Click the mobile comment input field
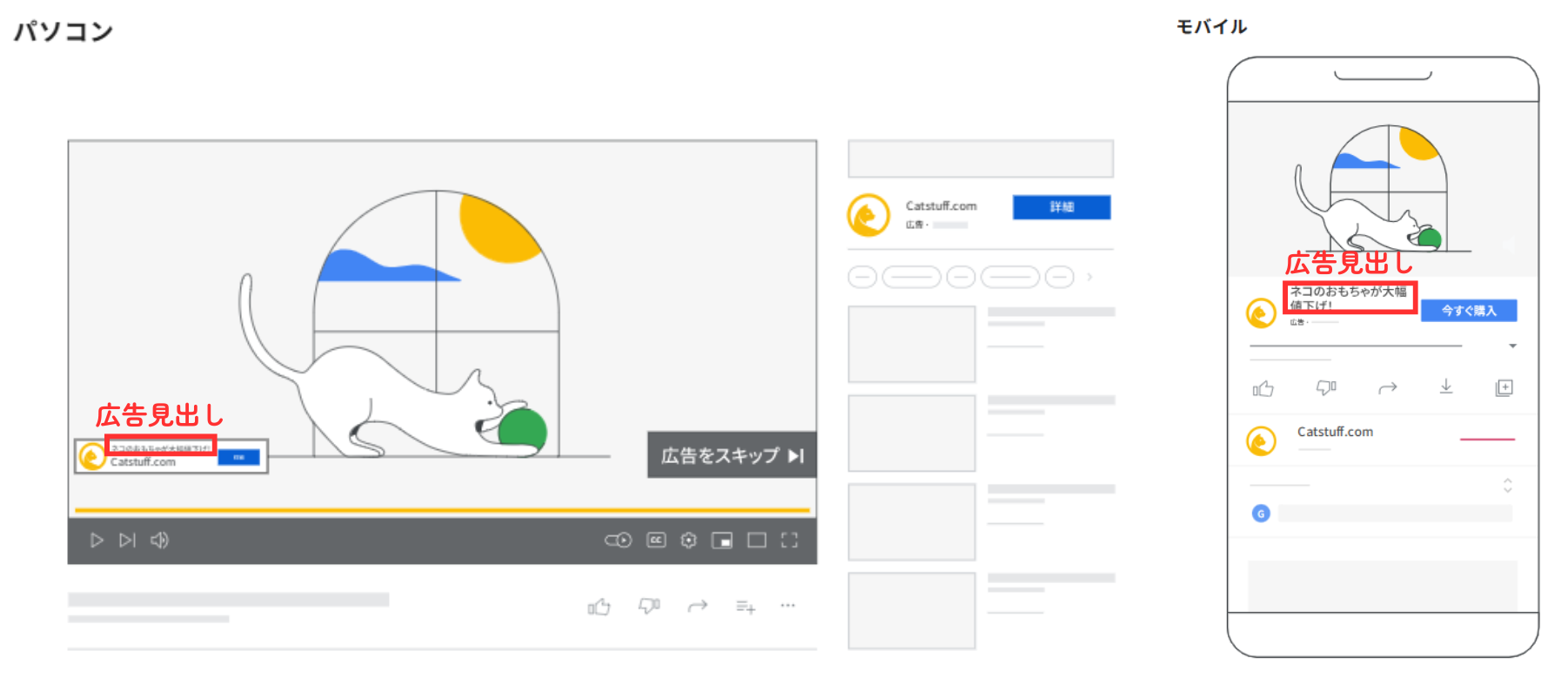 click(x=1395, y=514)
